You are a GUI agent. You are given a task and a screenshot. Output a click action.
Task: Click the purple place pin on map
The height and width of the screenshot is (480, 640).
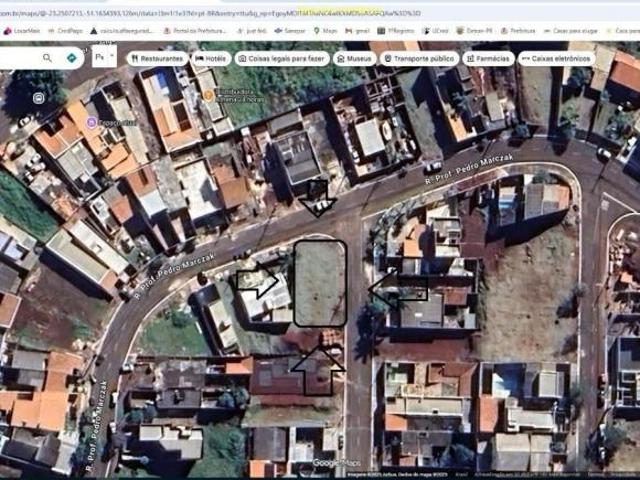(92, 122)
